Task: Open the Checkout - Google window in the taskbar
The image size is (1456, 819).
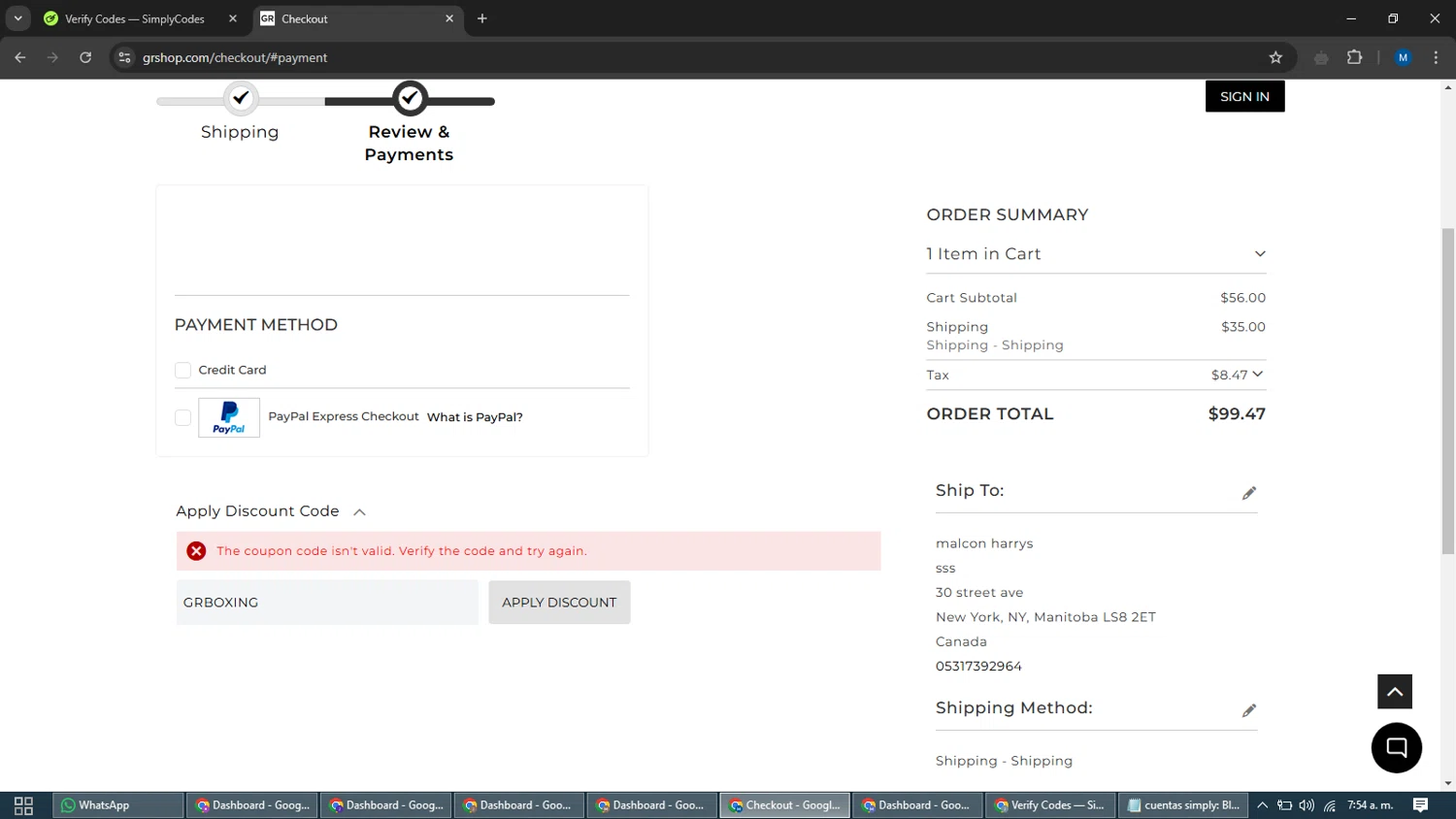Action: (x=784, y=805)
